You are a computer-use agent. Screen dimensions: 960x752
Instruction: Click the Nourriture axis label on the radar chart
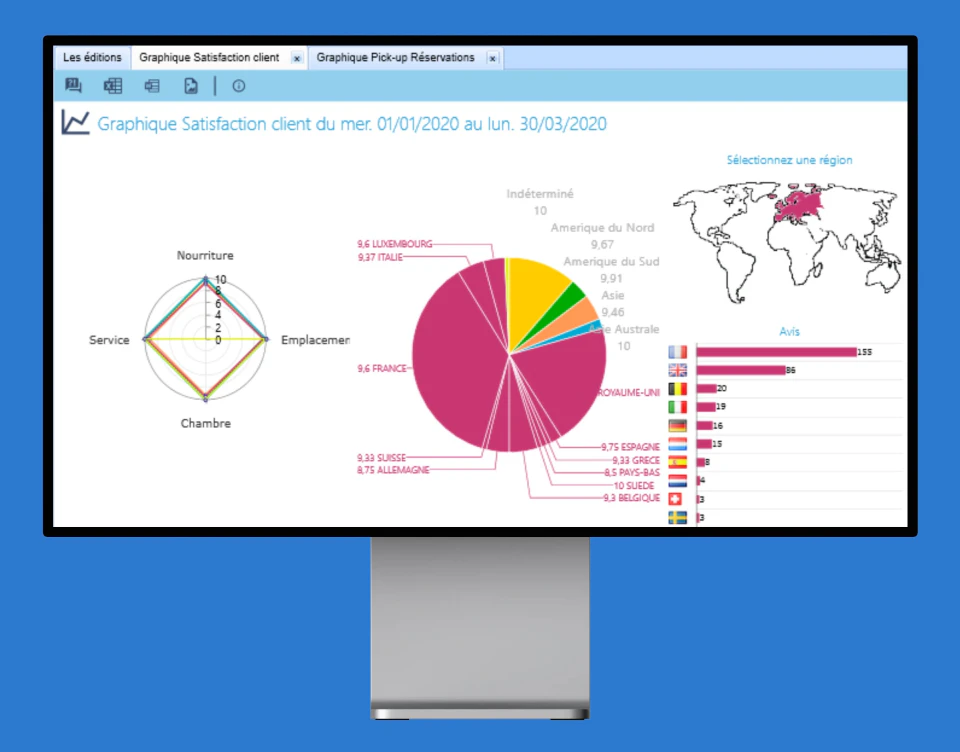[205, 255]
